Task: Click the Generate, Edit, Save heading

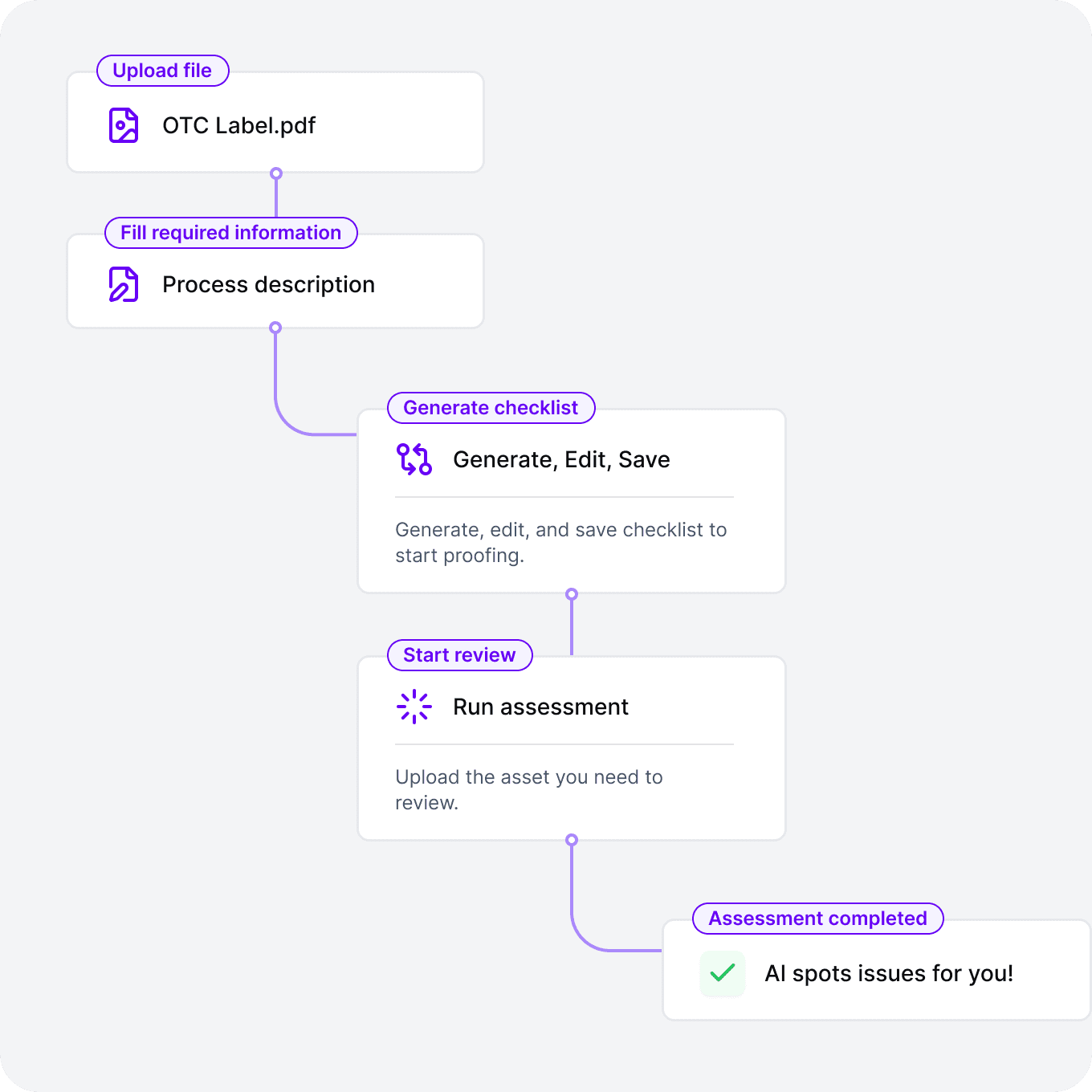Action: click(x=561, y=459)
